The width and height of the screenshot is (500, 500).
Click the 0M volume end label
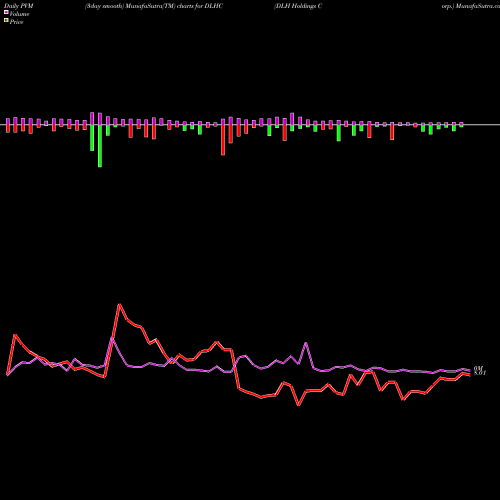click(478, 368)
